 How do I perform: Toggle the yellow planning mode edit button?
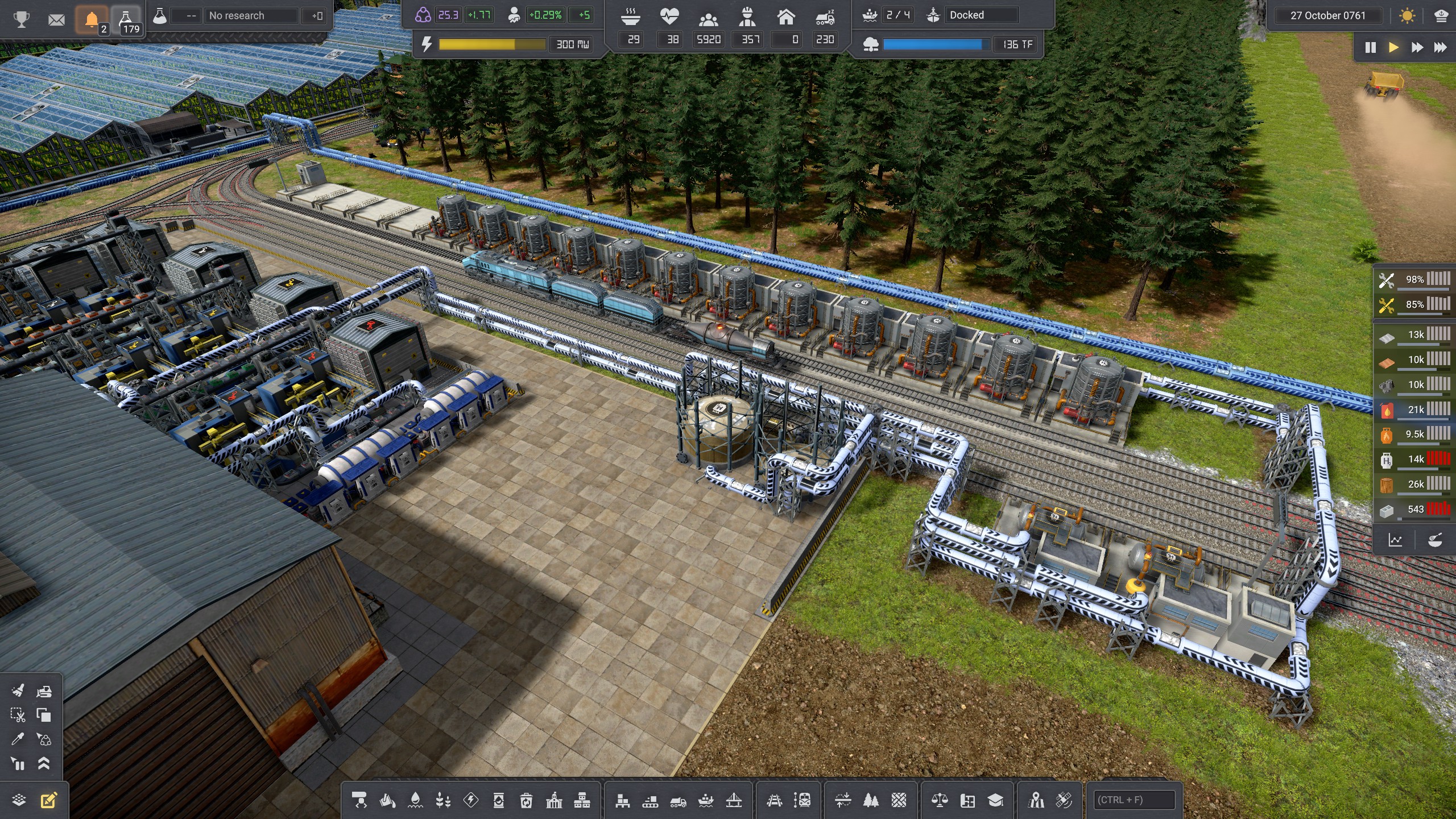coord(49,800)
